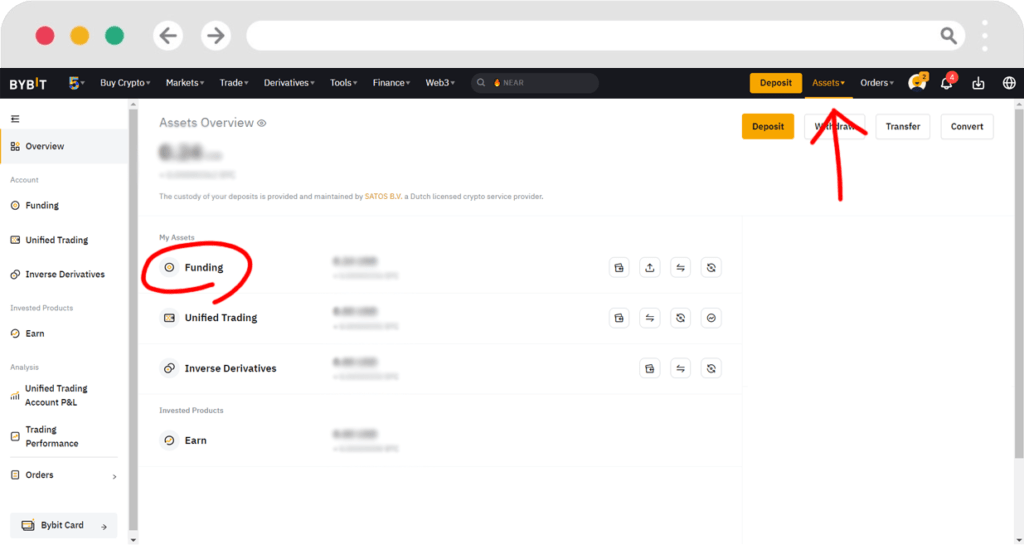This screenshot has width=1024, height=545.
Task: Expand the Markets dropdown
Action: [x=185, y=83]
